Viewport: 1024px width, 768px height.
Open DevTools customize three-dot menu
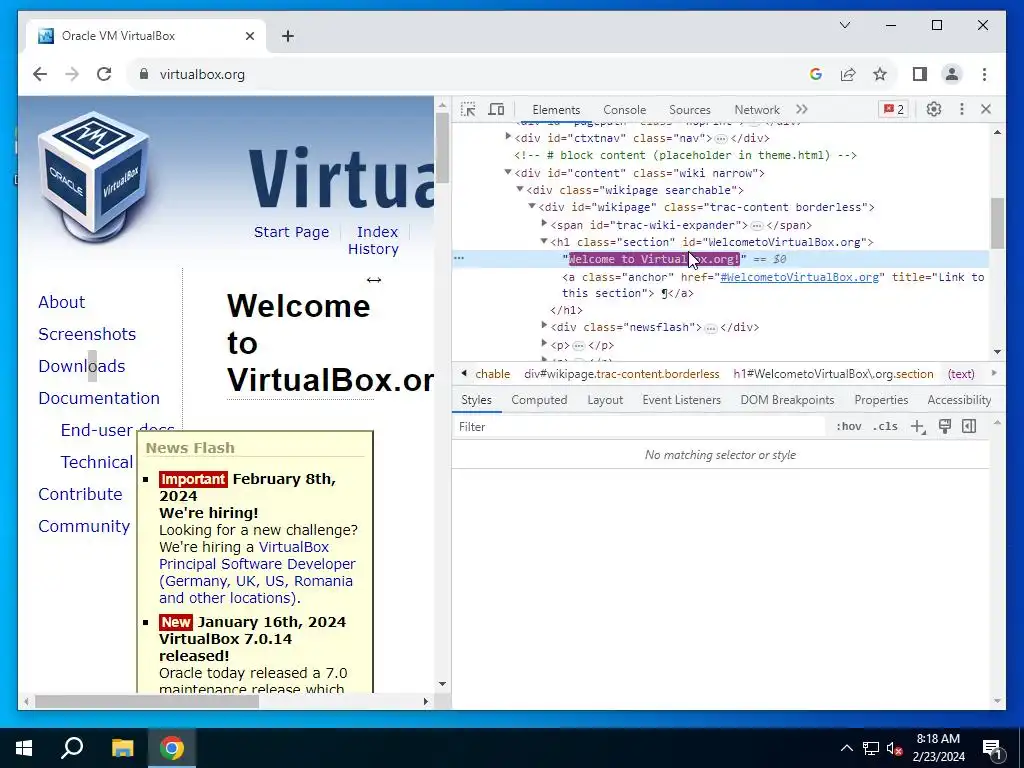coord(961,109)
